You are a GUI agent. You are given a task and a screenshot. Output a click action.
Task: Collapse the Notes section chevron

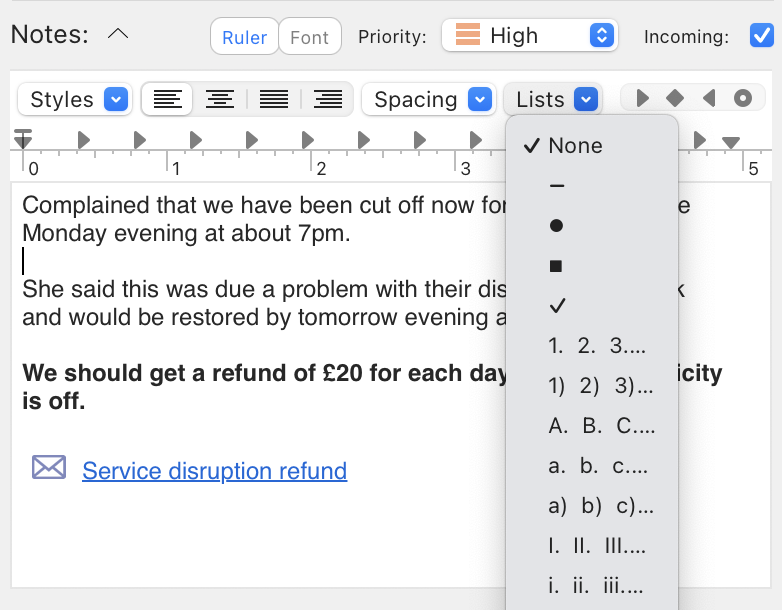pos(117,35)
